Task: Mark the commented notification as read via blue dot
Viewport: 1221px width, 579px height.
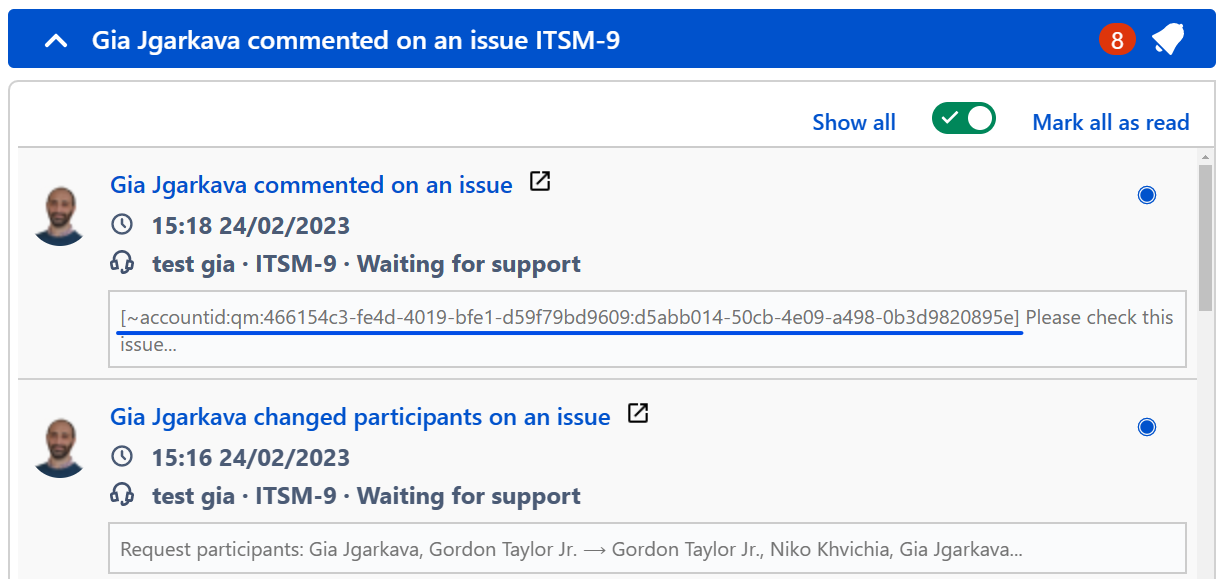Action: (1147, 195)
